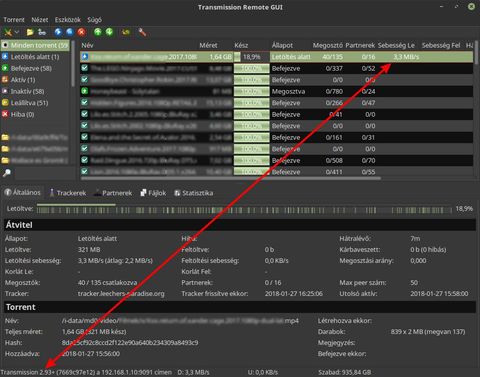This screenshot has width=480, height=377.
Task: Select the Befejezve (58) filter
Action: pyautogui.click(x=35, y=68)
